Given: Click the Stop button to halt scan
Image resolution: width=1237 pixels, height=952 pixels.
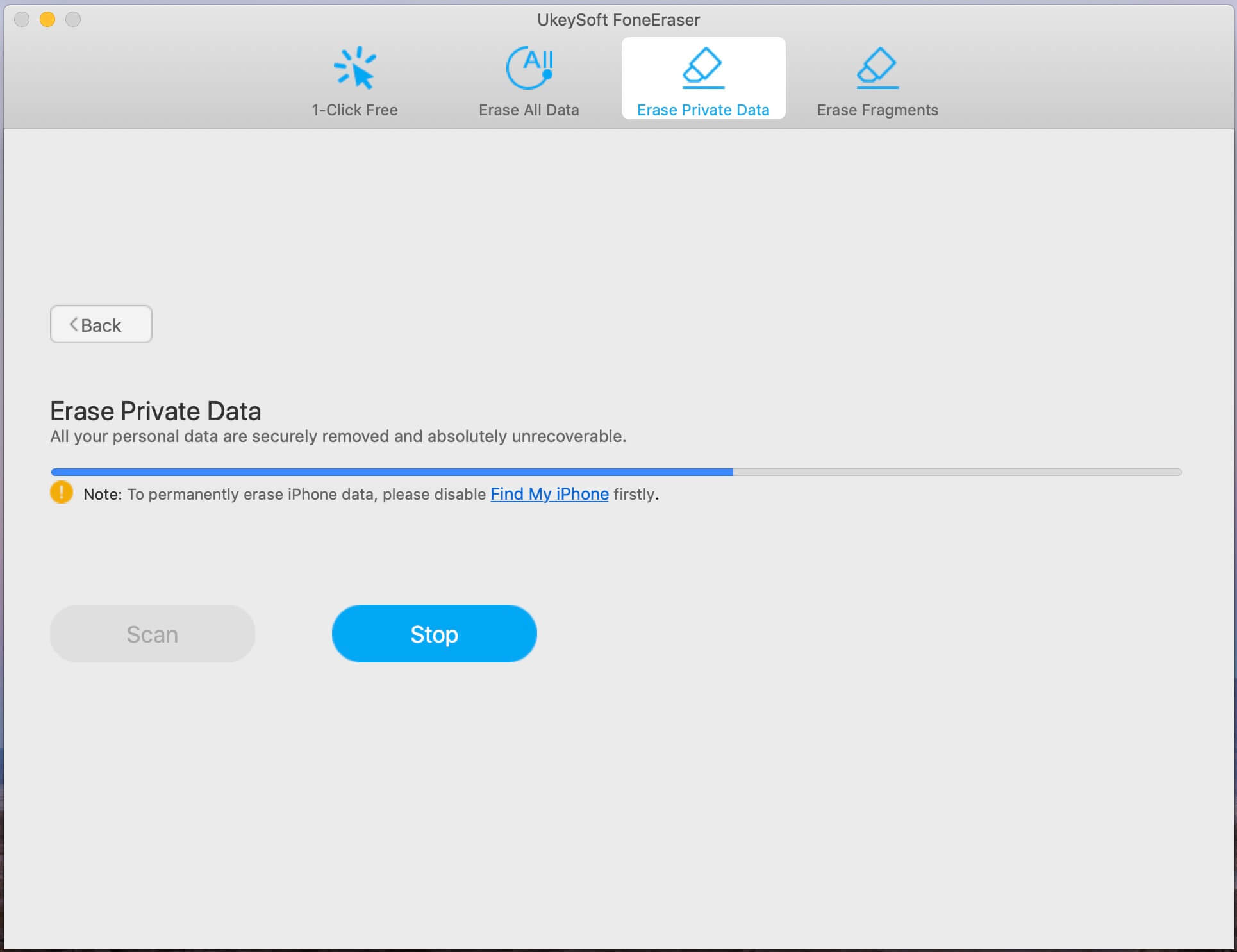Looking at the screenshot, I should tap(434, 633).
